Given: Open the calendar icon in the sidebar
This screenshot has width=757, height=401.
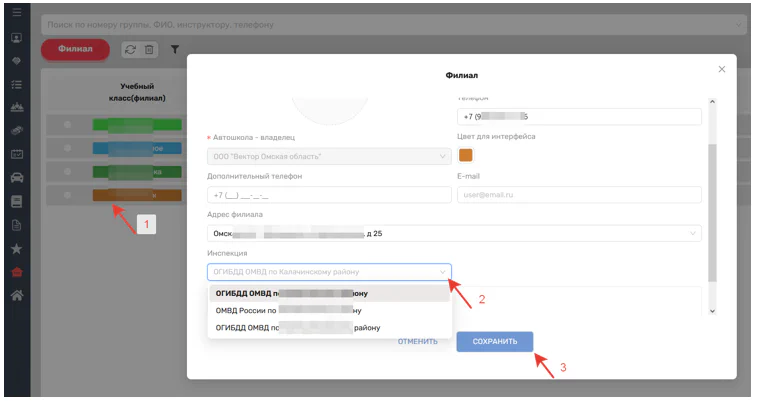Looking at the screenshot, I should (x=16, y=154).
